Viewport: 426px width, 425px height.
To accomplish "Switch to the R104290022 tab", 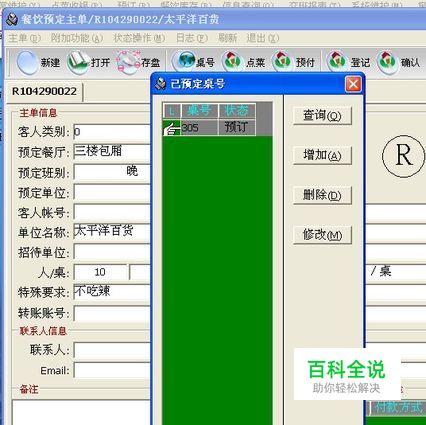I will 44,91.
